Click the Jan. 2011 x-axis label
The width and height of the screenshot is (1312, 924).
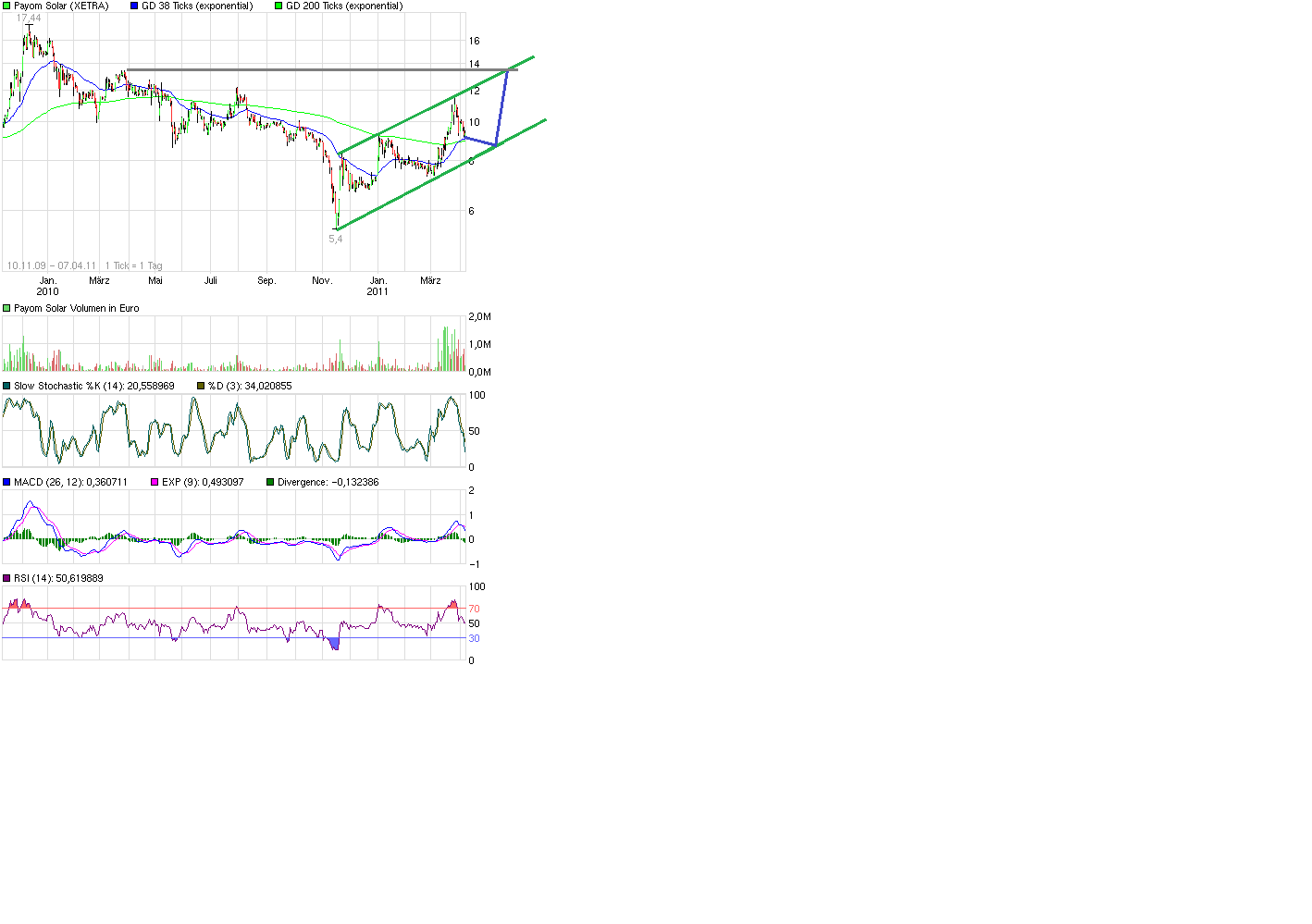[x=378, y=286]
